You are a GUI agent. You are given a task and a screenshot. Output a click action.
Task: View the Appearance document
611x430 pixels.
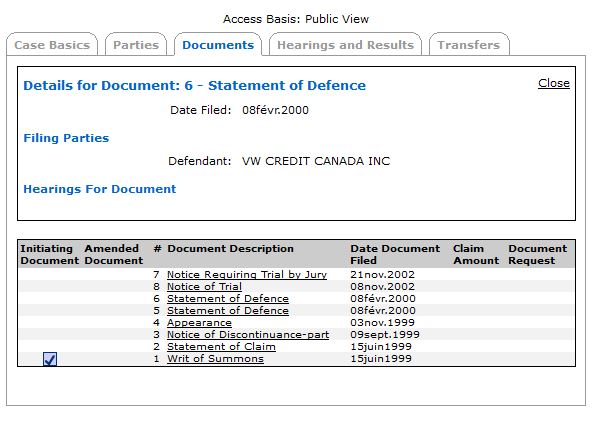click(x=199, y=323)
